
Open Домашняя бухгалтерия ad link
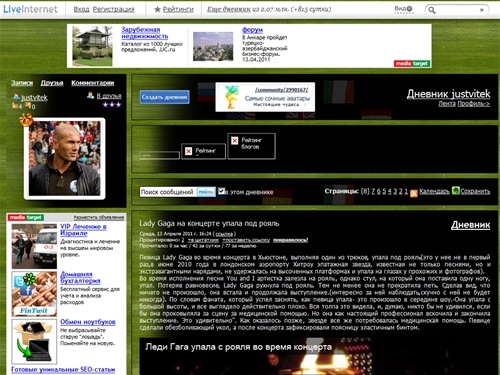pos(80,277)
